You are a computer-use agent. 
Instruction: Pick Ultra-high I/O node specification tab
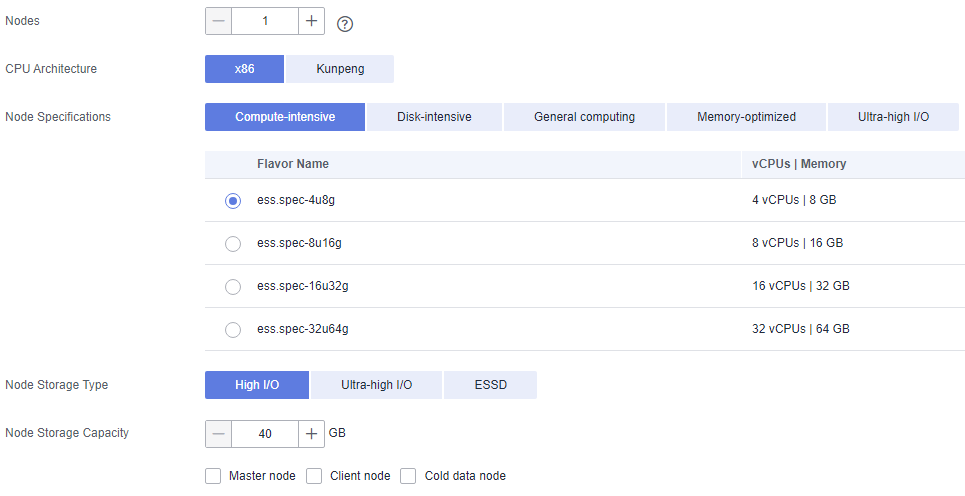point(893,117)
